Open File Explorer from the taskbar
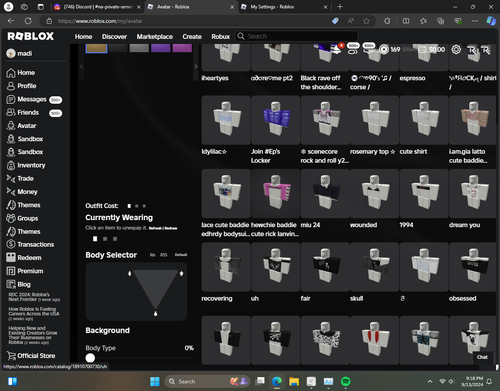The width and height of the screenshot is (500, 391). click(x=294, y=381)
